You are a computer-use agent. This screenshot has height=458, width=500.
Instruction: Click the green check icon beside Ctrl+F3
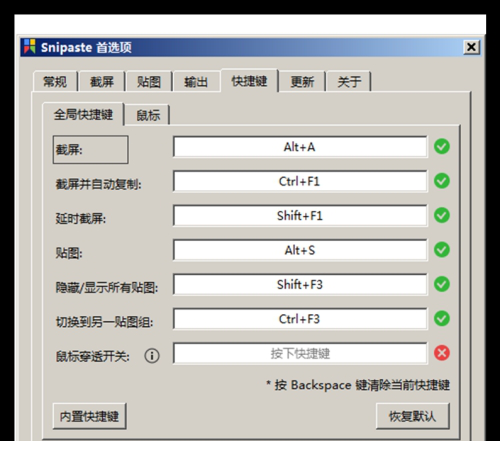click(x=442, y=319)
